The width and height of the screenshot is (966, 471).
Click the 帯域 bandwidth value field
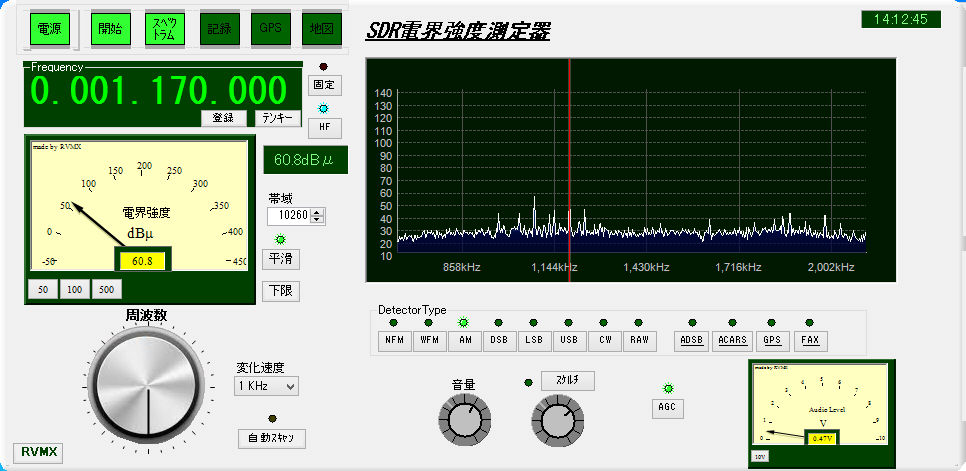coord(289,215)
